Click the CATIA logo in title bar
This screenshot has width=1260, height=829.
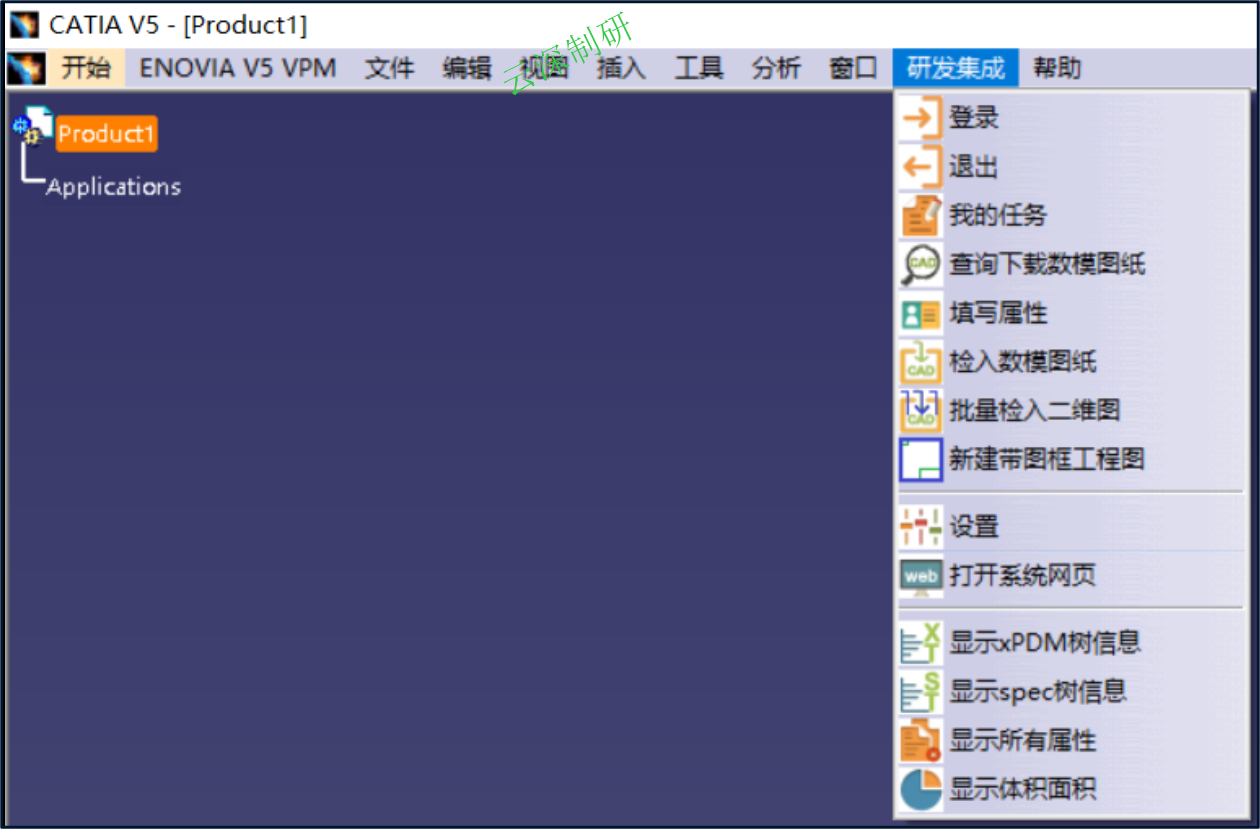tap(24, 24)
